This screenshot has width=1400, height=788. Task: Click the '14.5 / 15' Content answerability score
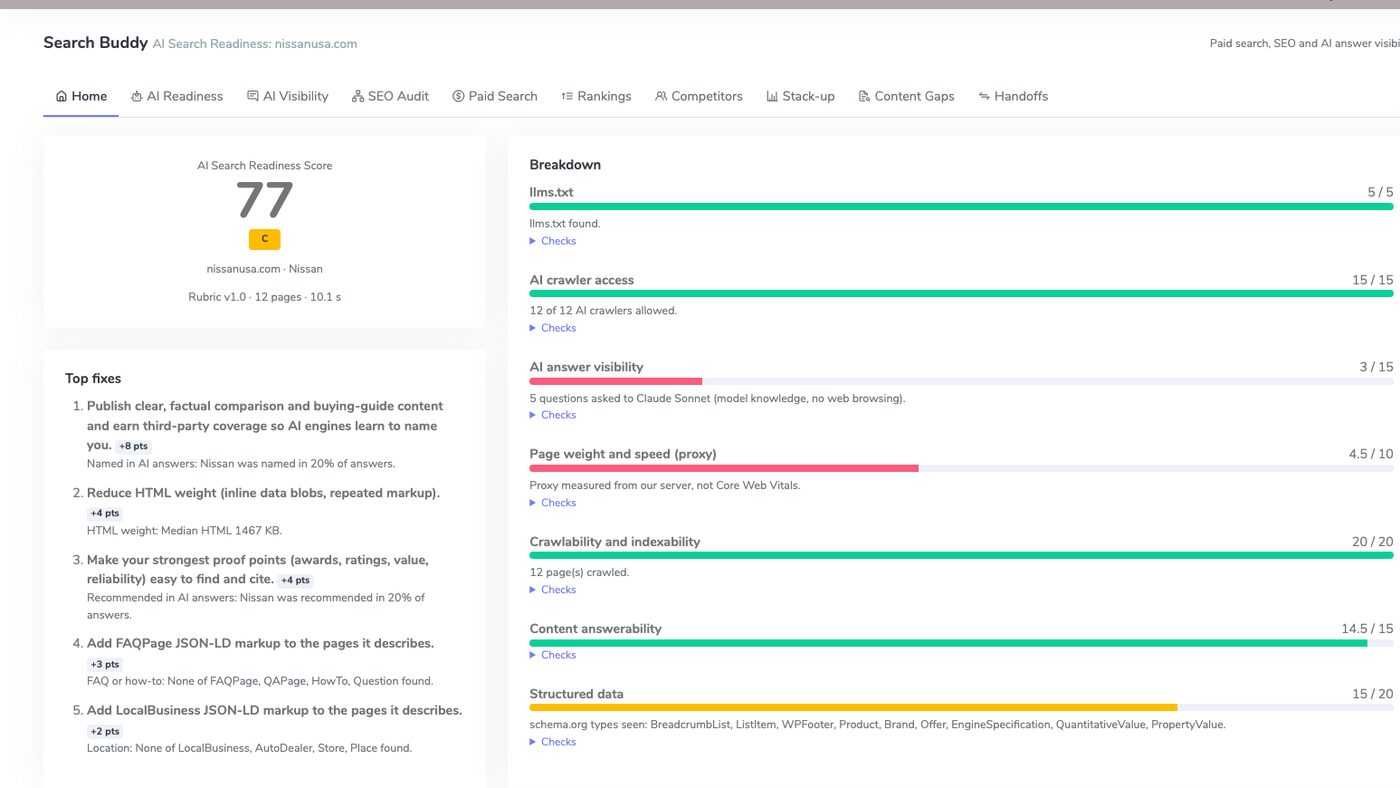(x=1367, y=629)
